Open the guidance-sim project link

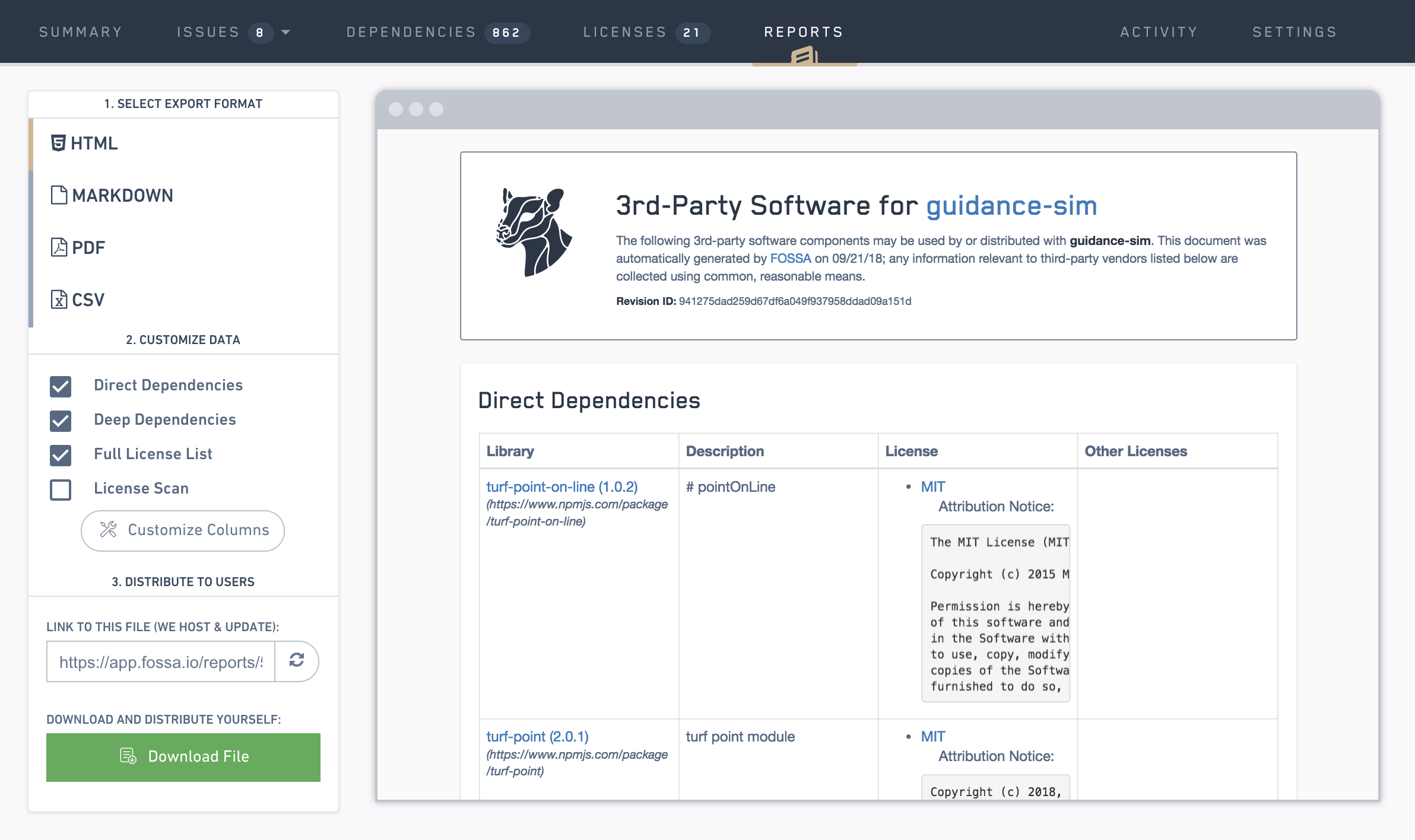[1011, 206]
